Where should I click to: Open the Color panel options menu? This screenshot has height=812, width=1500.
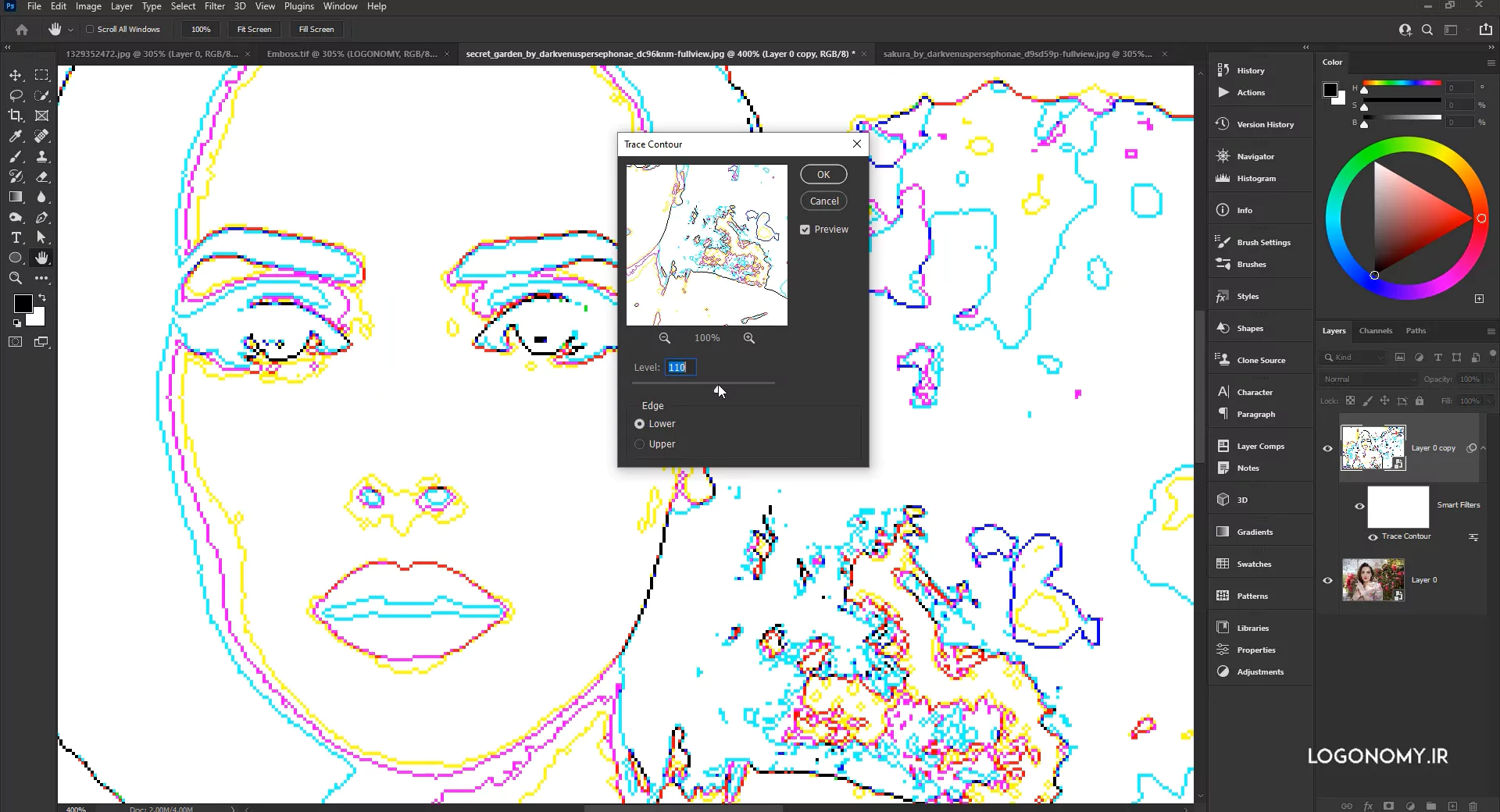(1491, 62)
